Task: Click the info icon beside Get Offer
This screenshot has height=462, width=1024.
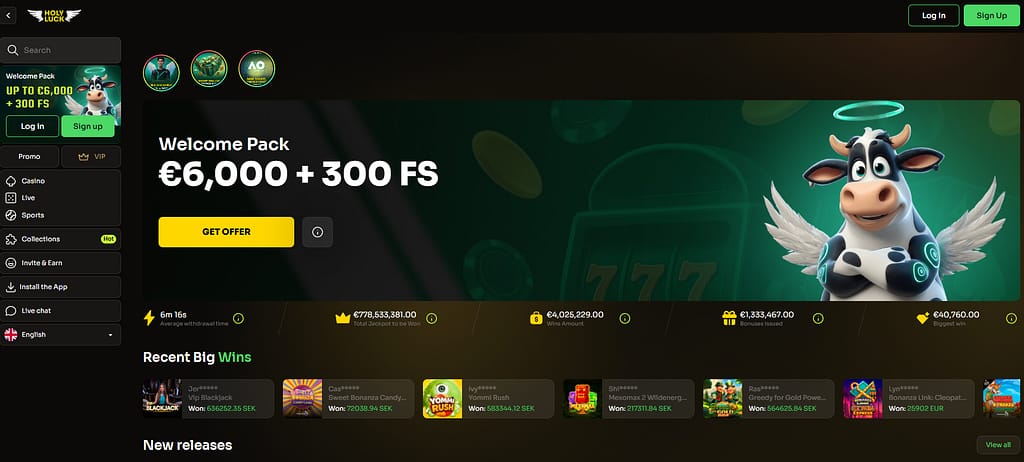Action: pyautogui.click(x=317, y=232)
